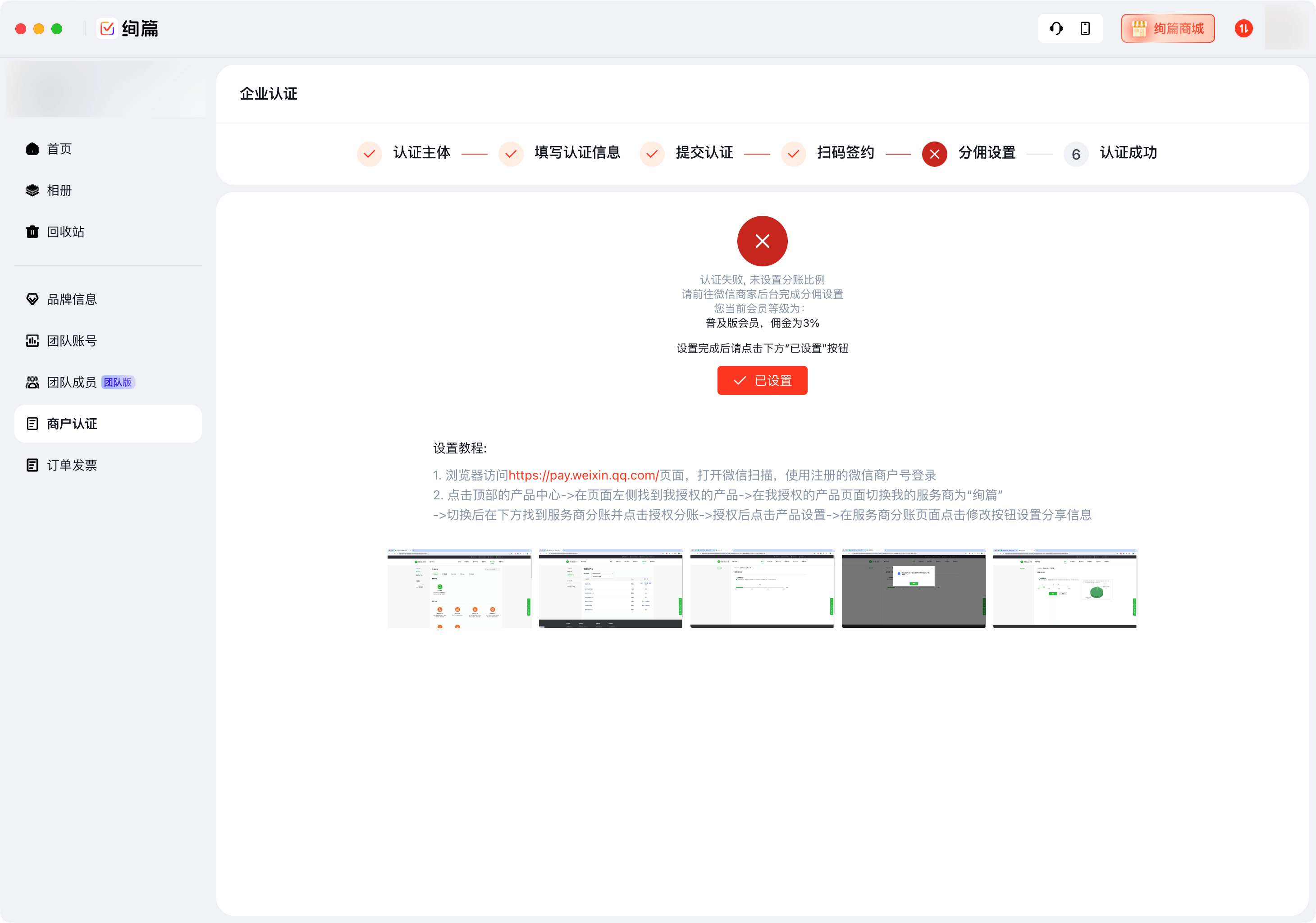Screen dimensions: 1316x923
Task: Go to 首页 in sidebar
Action: click(59, 149)
